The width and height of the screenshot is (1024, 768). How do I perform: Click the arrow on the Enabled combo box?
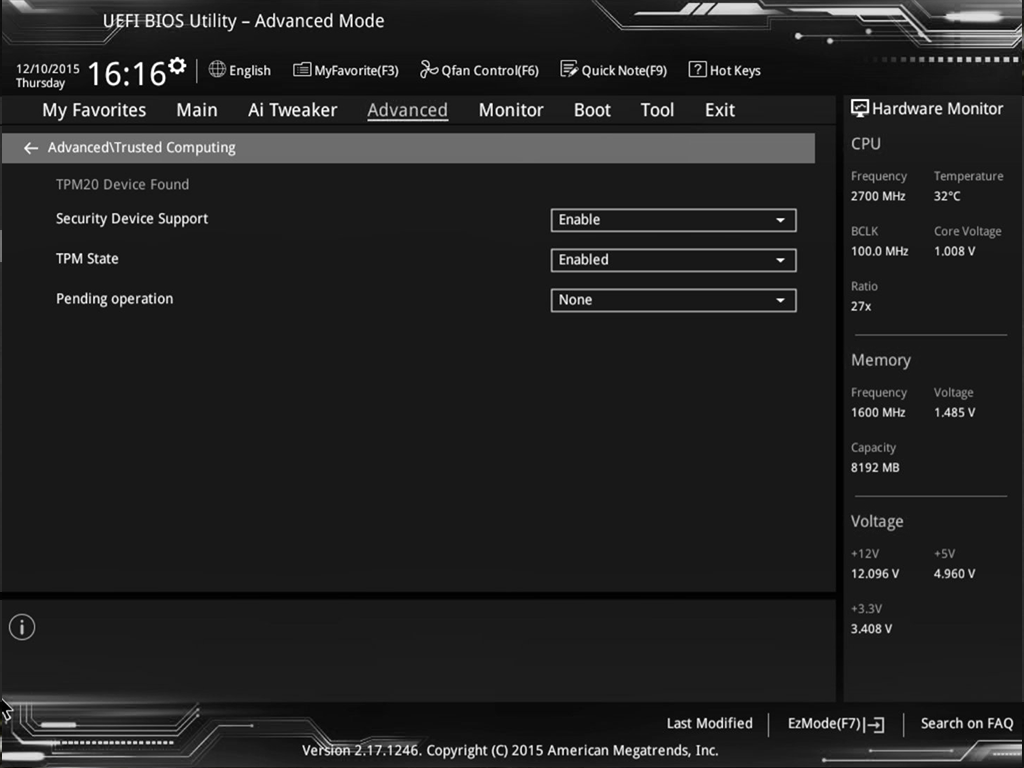tap(780, 260)
